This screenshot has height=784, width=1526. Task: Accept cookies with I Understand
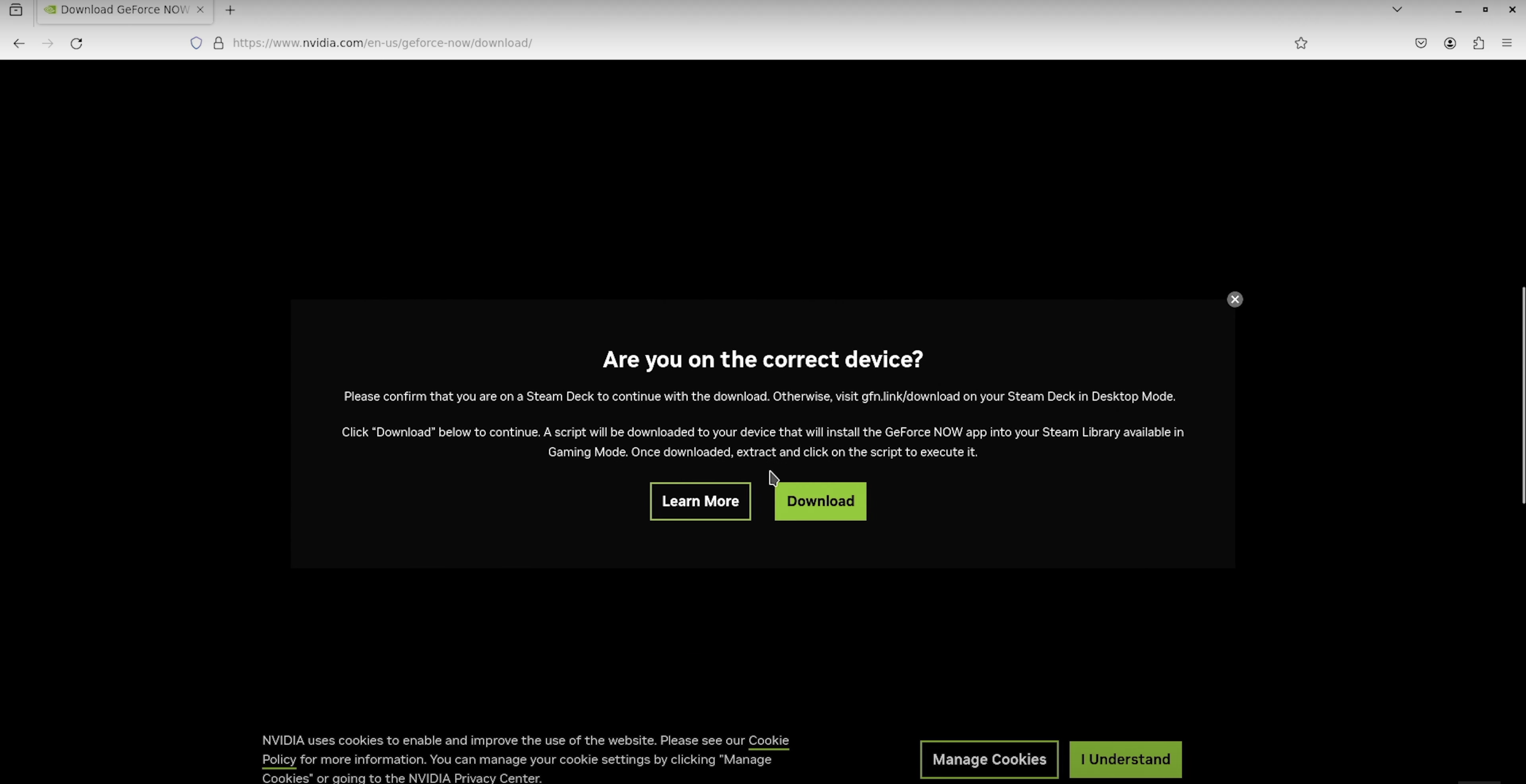pos(1124,759)
